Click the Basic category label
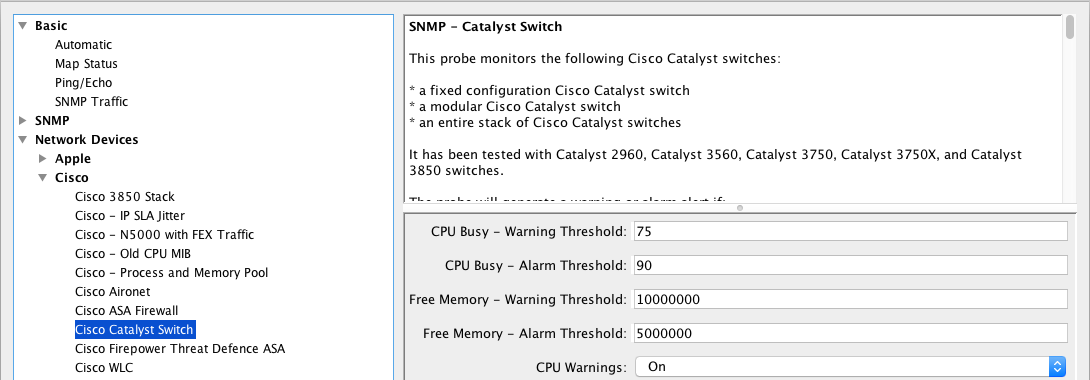The height and width of the screenshot is (380, 1090). [51, 26]
